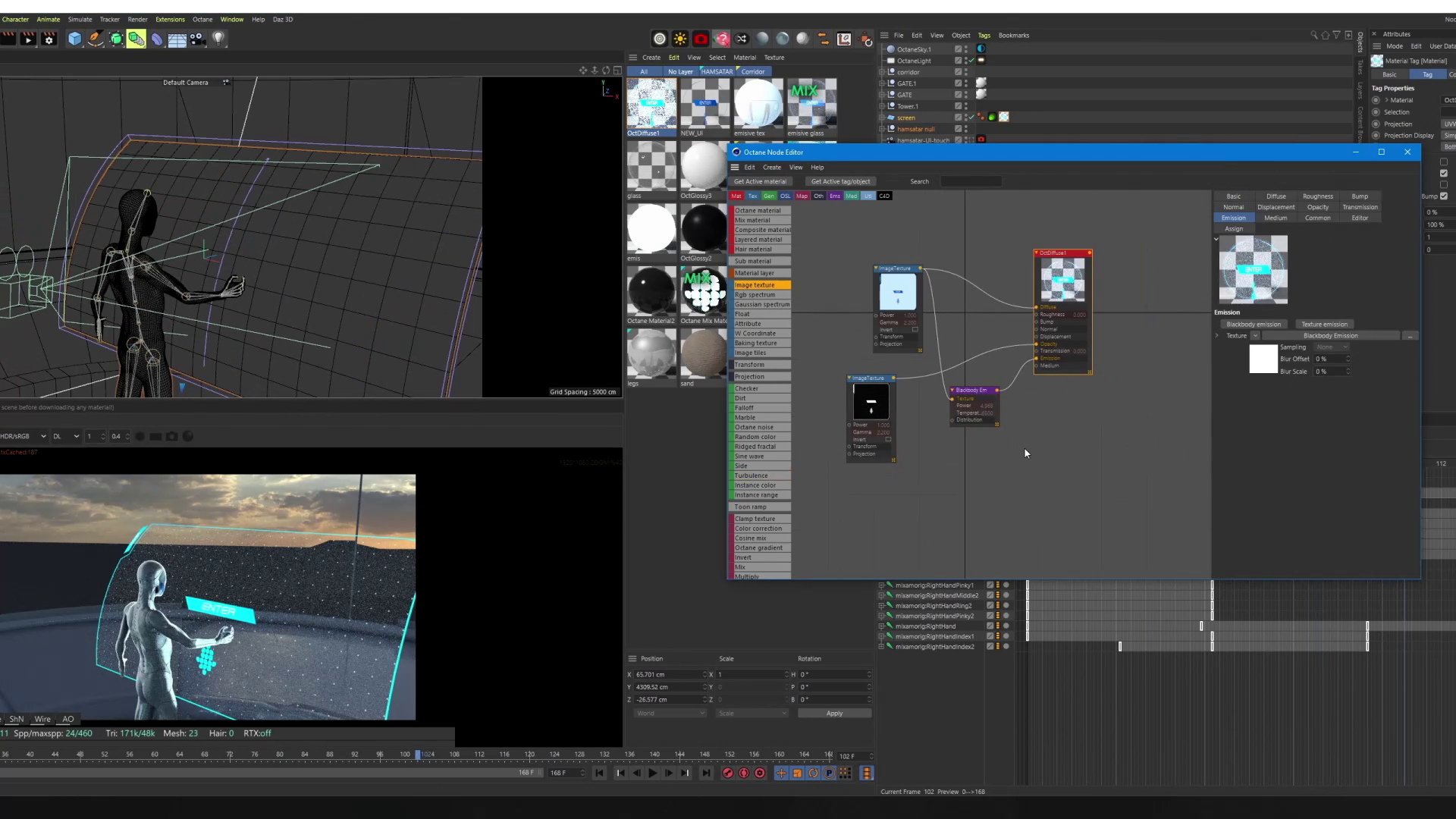Toggle the Bump checkbox in Attributes
This screenshot has width=1456, height=819.
pos(1444,196)
